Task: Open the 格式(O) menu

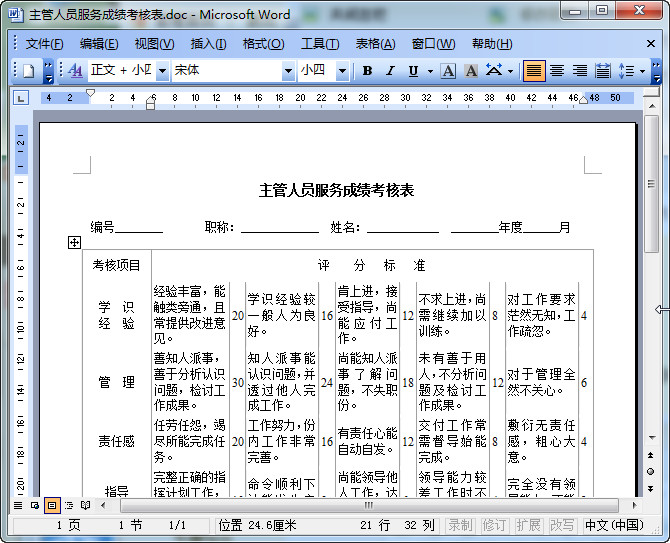Action: point(263,44)
